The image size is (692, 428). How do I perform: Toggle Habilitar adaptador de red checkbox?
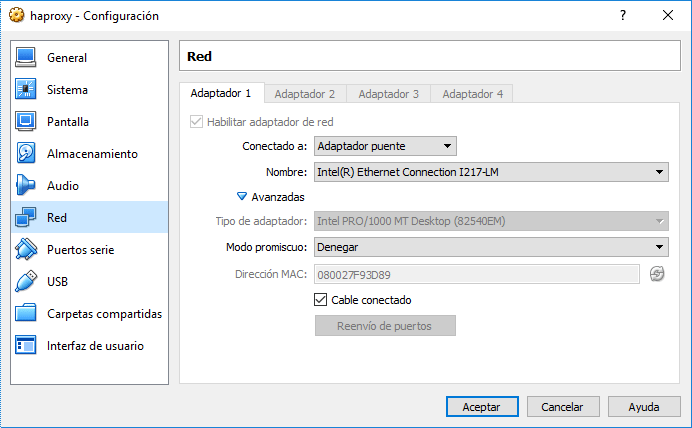(x=196, y=122)
